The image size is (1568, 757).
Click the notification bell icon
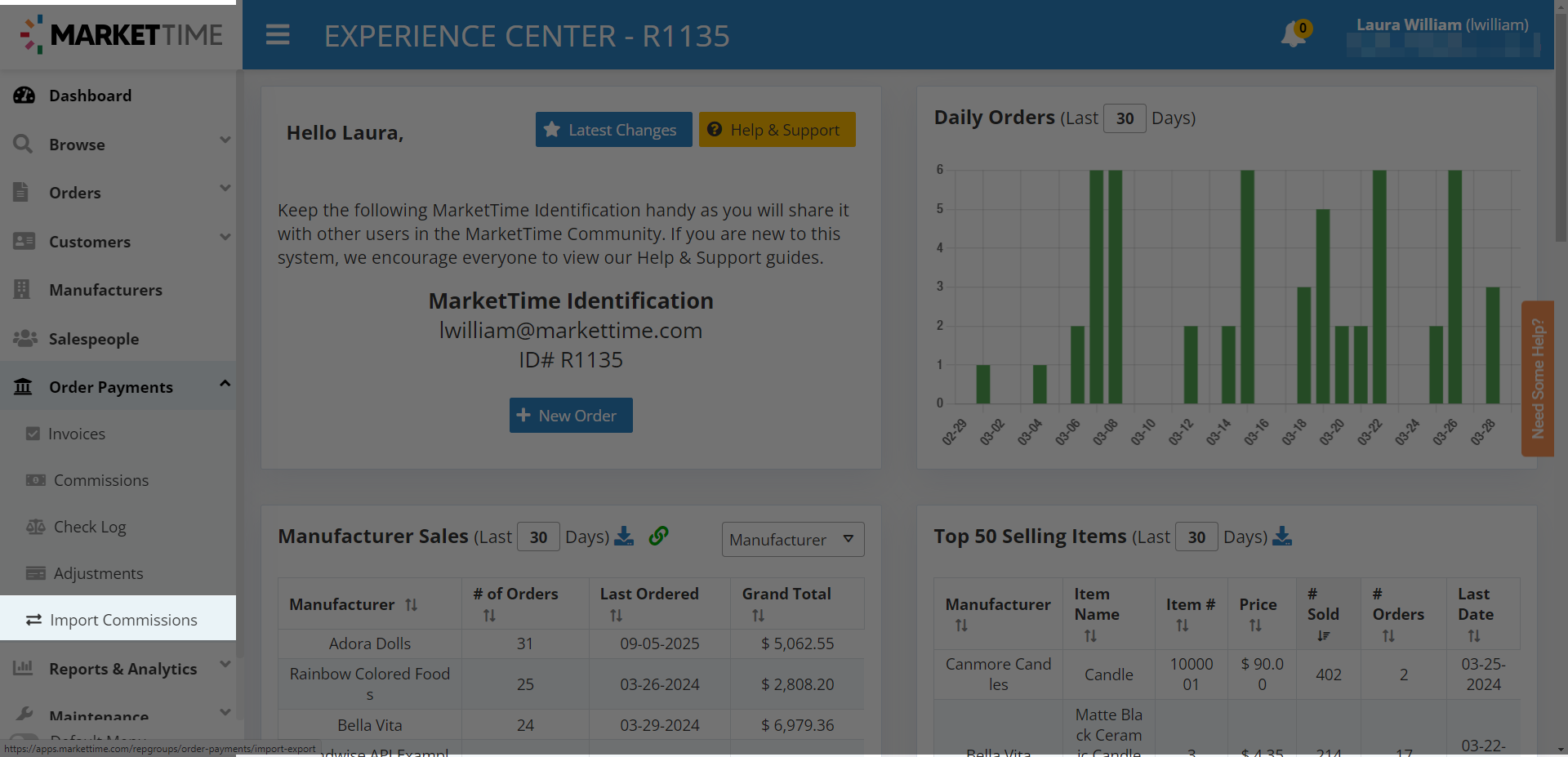(1294, 34)
